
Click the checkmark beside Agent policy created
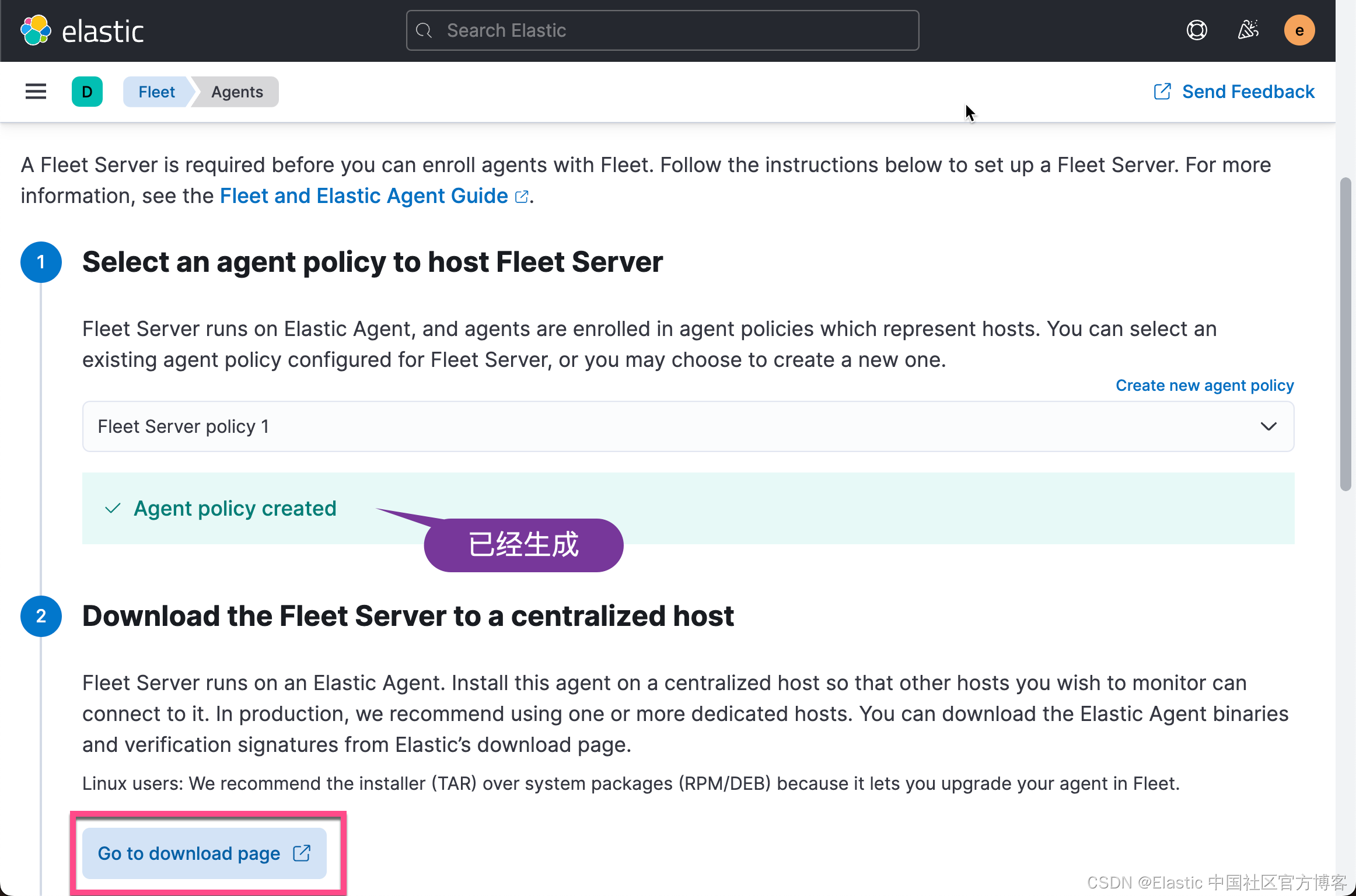(x=113, y=509)
